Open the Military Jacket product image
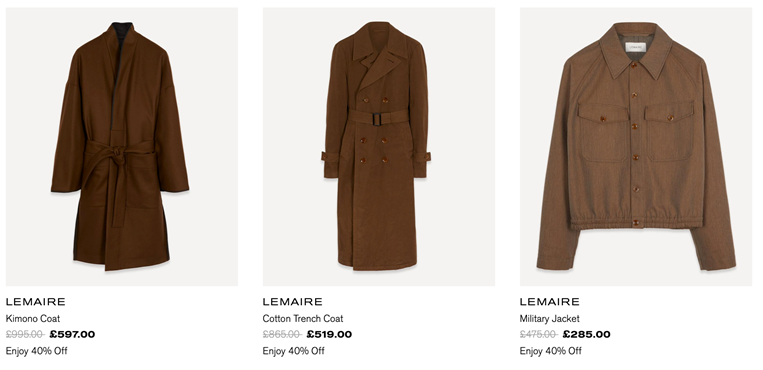763x370 pixels. (636, 147)
